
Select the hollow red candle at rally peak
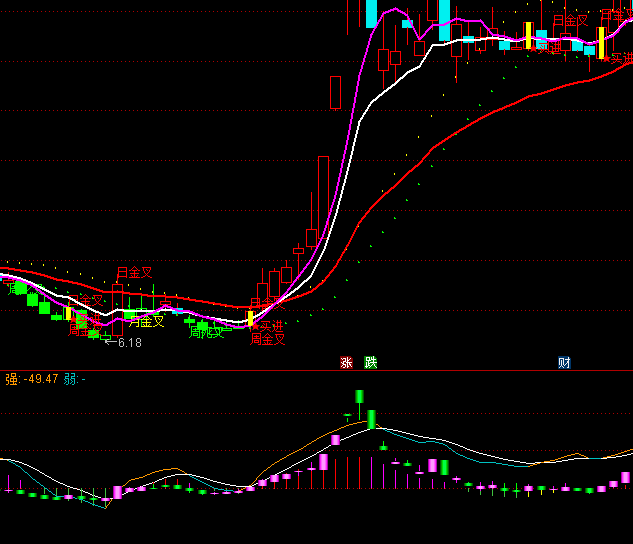(x=383, y=60)
